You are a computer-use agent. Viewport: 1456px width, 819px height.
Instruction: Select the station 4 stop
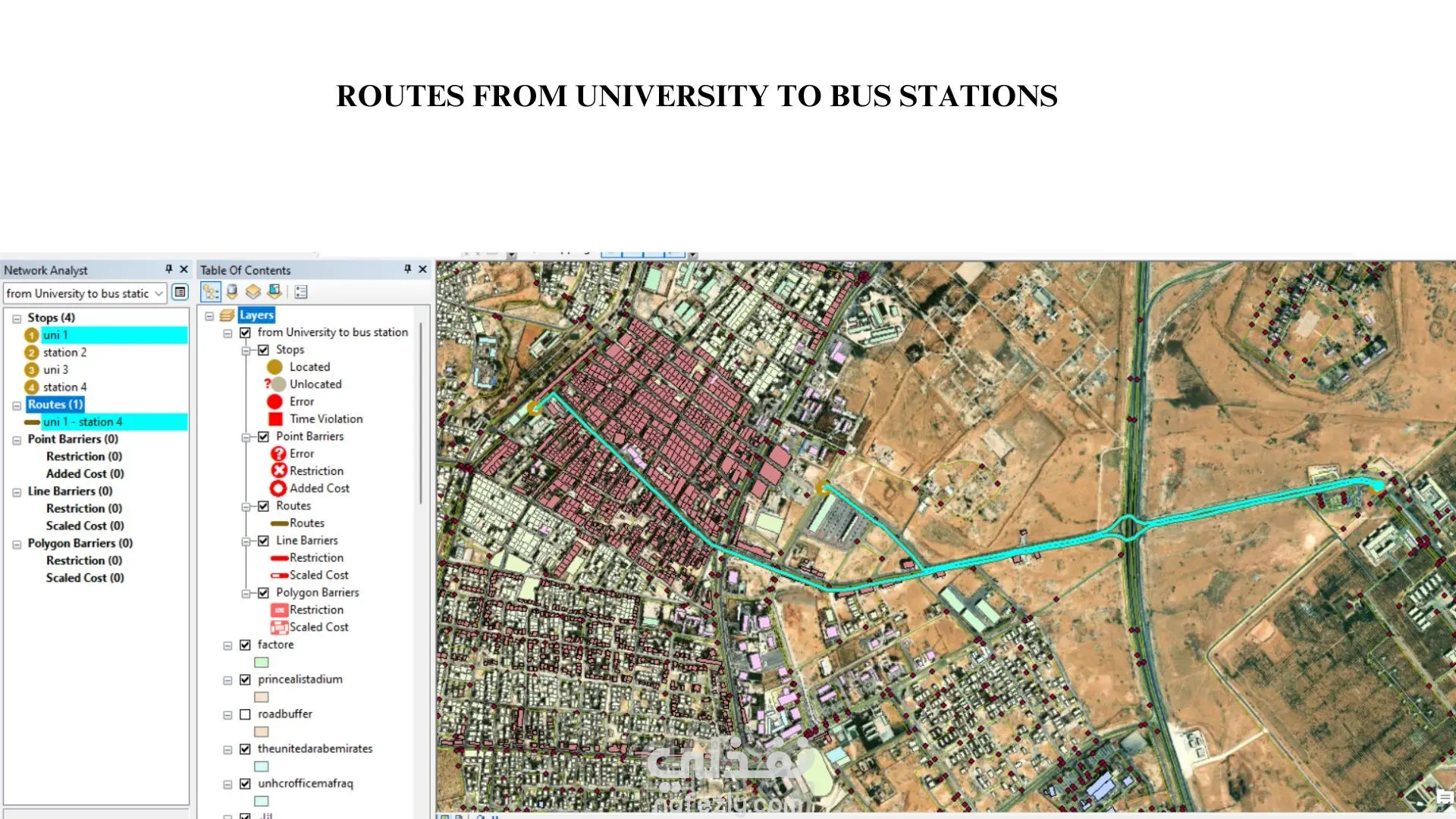point(64,388)
